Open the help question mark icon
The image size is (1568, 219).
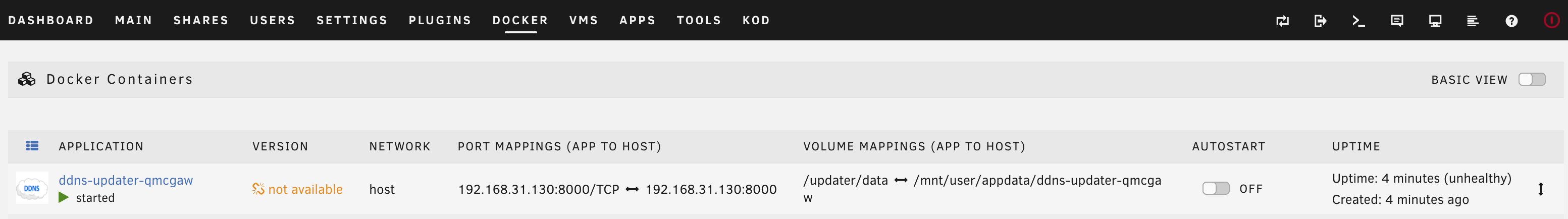(1511, 21)
